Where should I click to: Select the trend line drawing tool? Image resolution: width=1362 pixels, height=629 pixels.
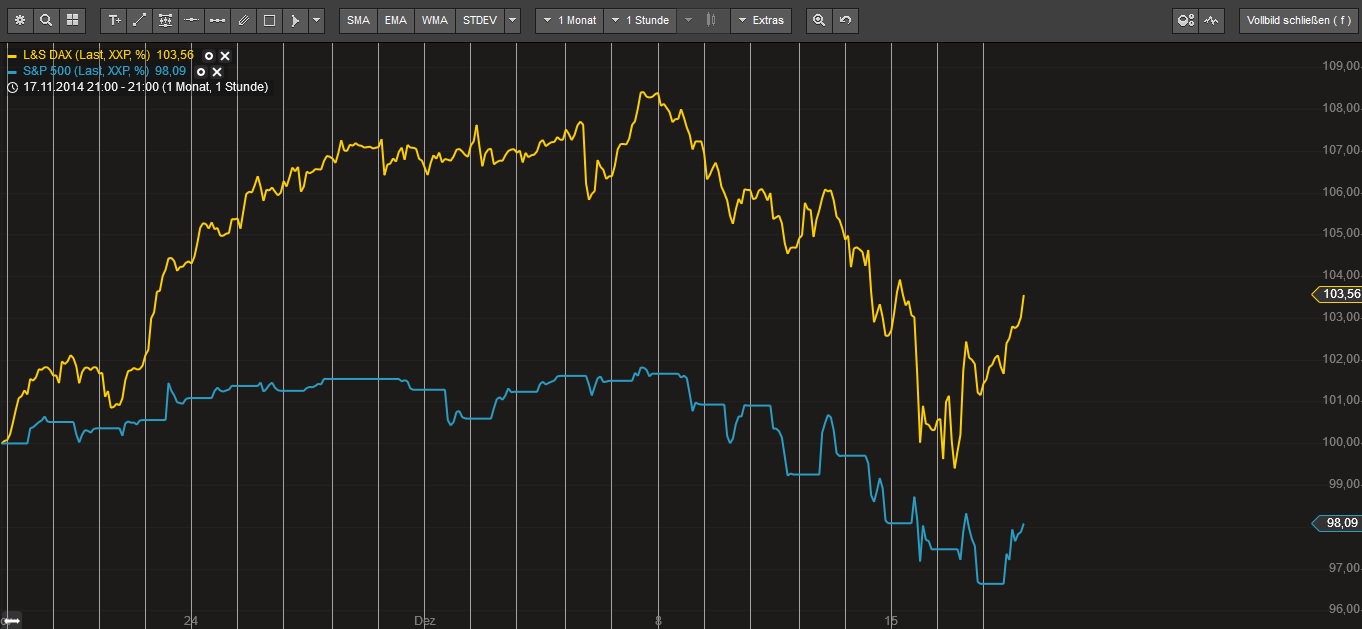coord(140,20)
